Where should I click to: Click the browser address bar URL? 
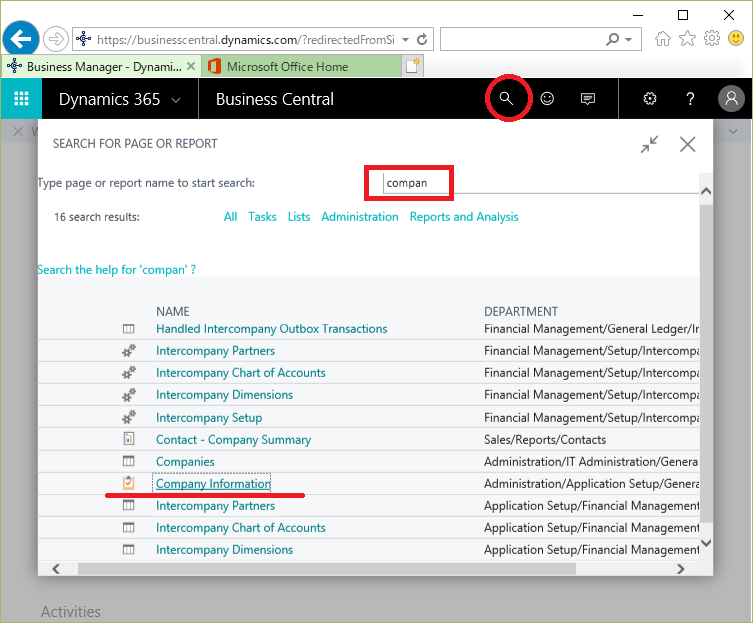click(245, 39)
